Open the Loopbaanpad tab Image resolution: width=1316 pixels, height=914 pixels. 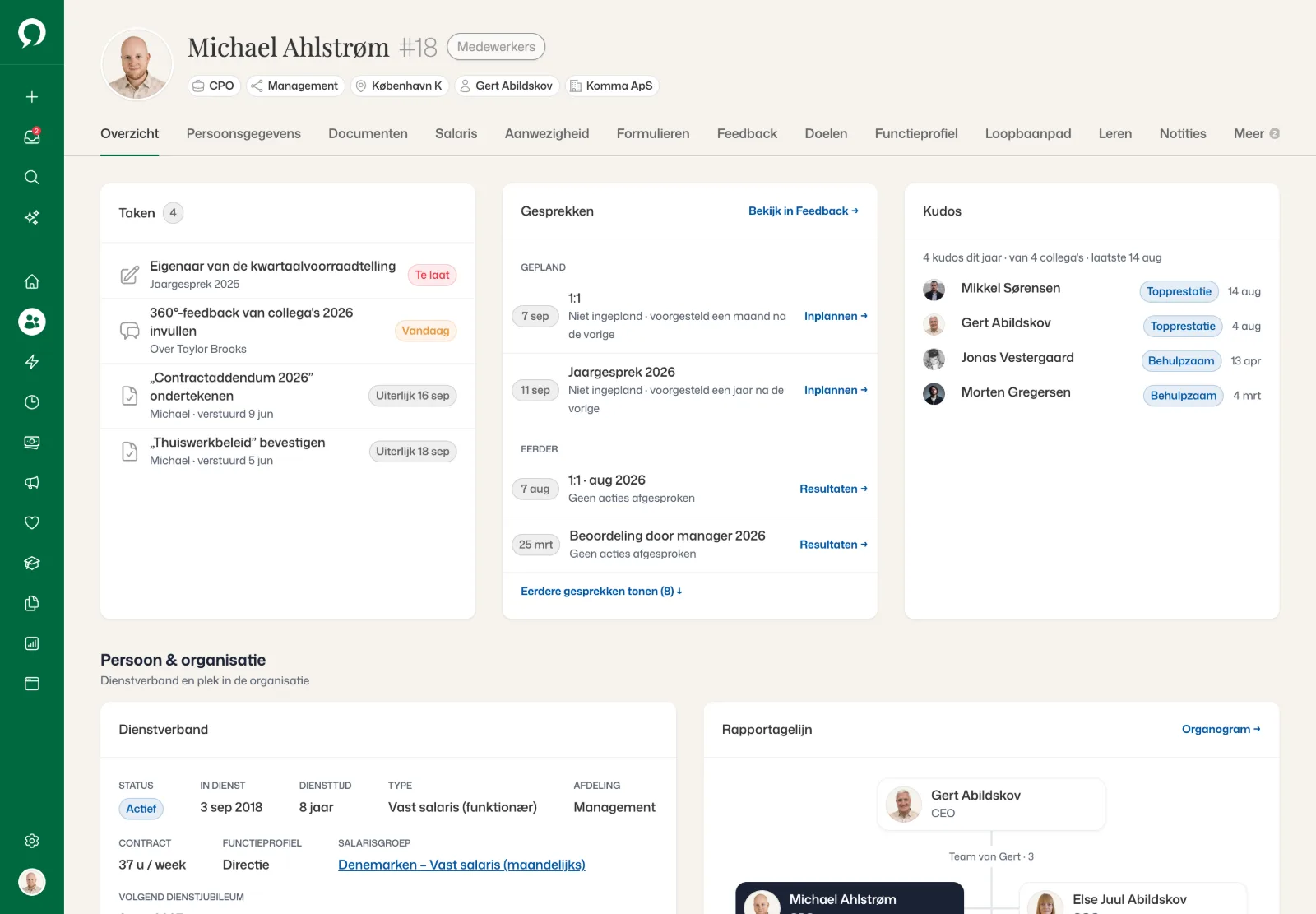(1028, 133)
